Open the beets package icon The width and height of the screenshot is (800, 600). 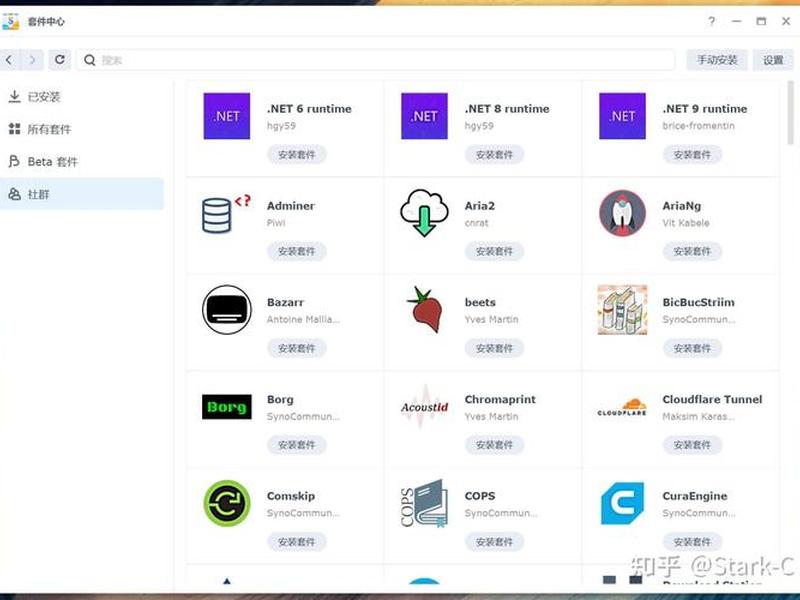pos(425,310)
